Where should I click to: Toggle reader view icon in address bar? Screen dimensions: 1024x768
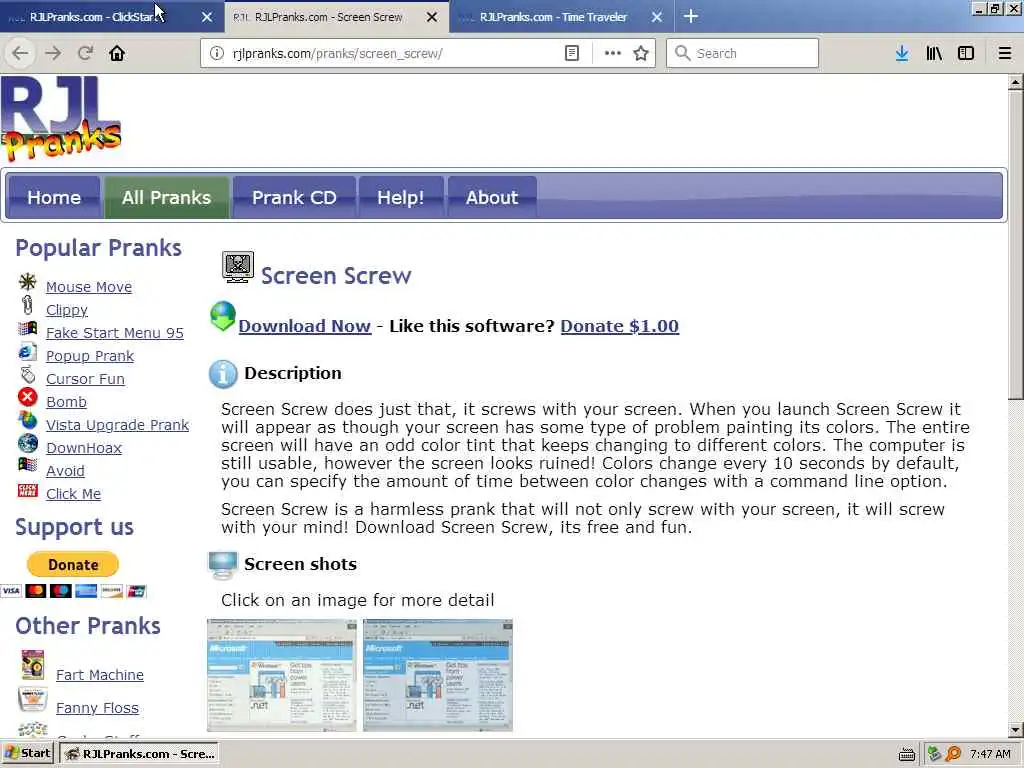(x=571, y=53)
